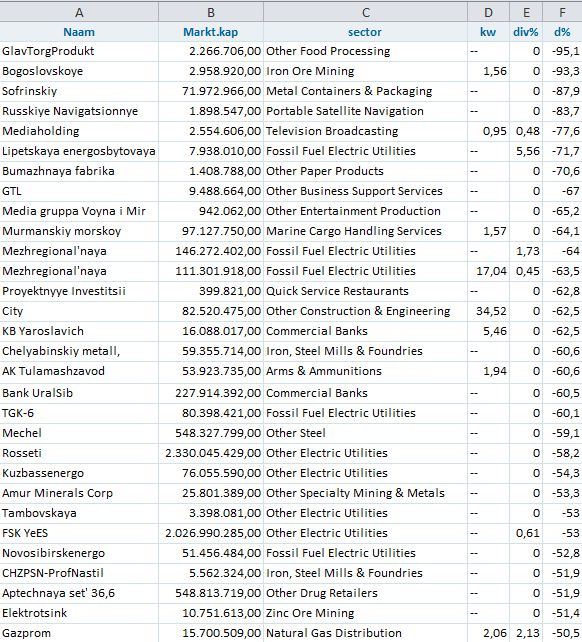Click d% value -67
Image resolution: width=582 pixels, height=642 pixels.
tap(562, 191)
